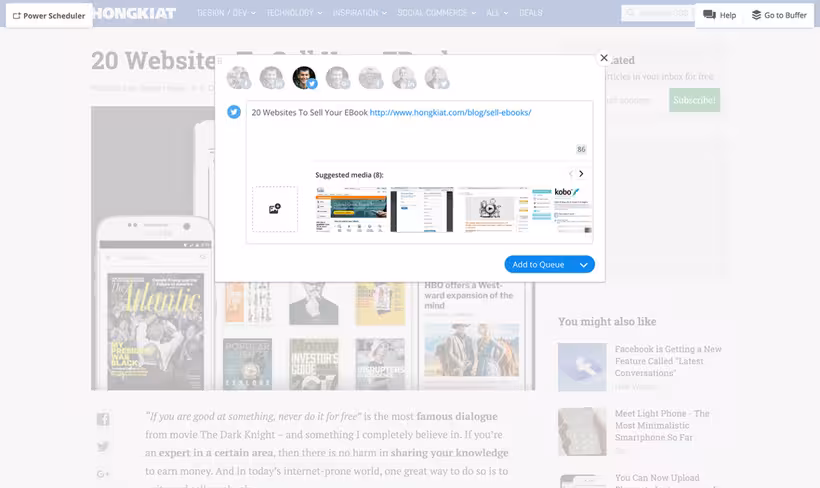Click the Facebook article thumbnail image

pos(582,367)
